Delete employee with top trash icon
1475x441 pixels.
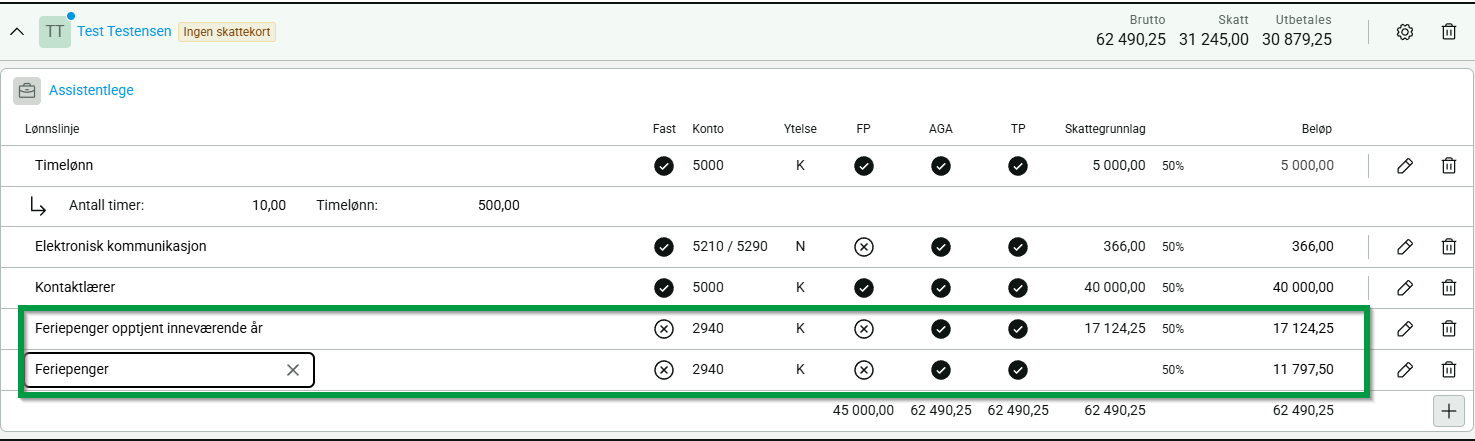tap(1448, 32)
